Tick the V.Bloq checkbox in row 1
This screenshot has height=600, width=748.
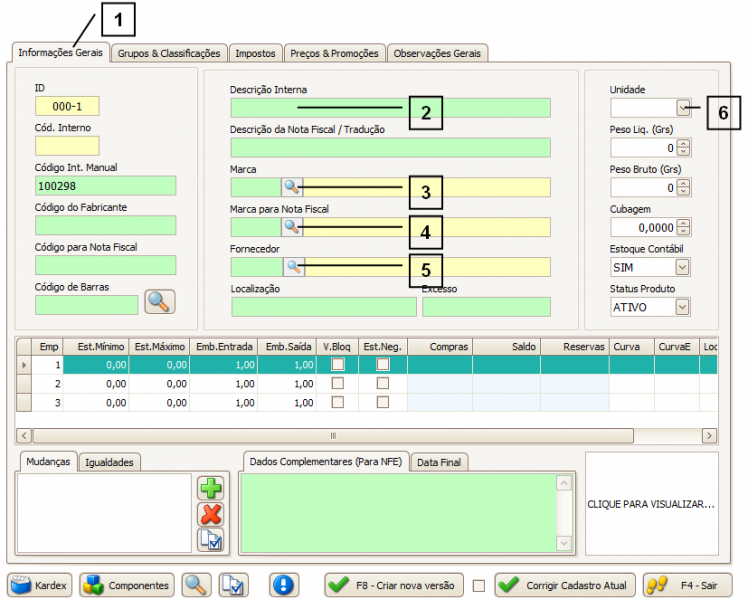[x=339, y=364]
